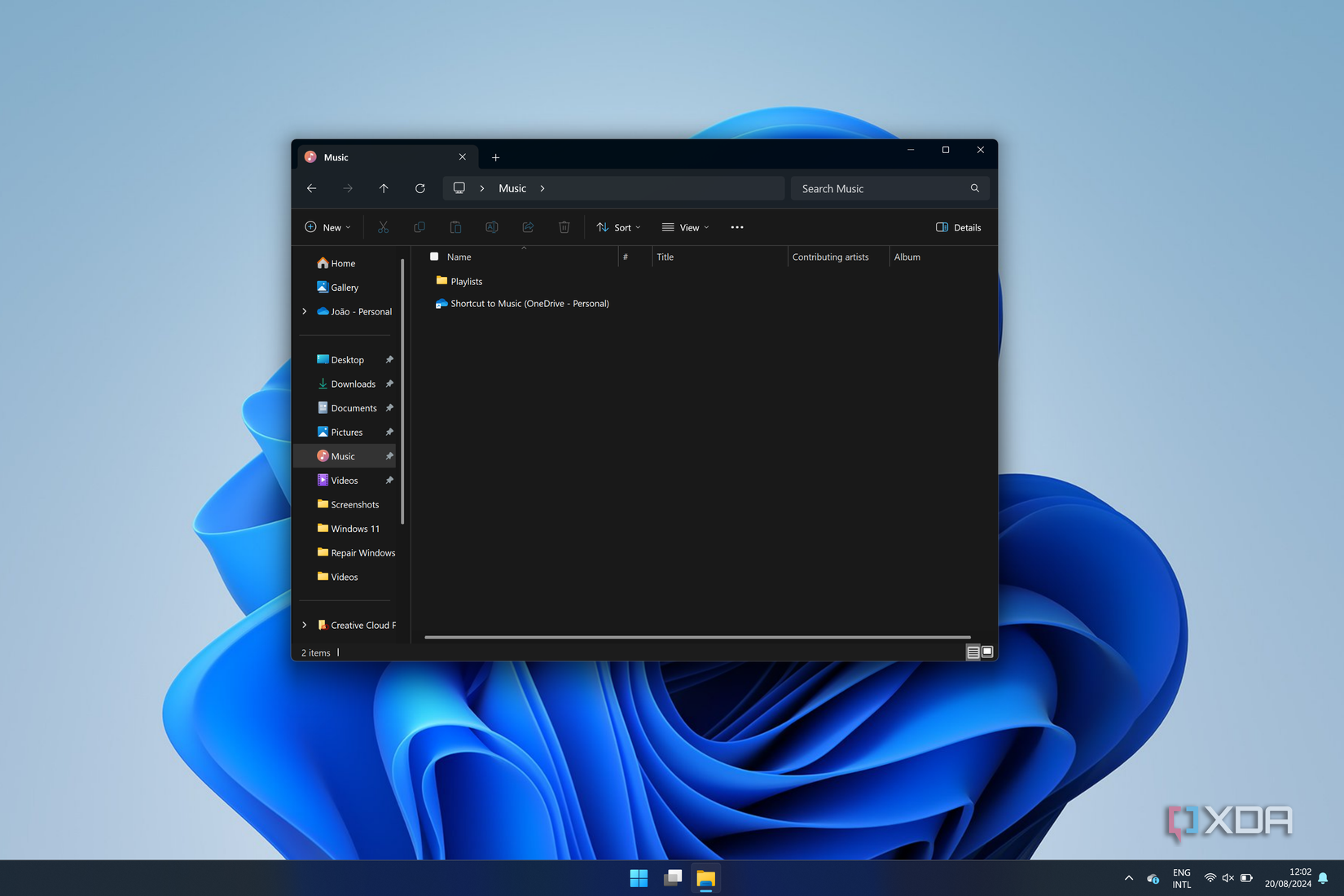Open the See more menu (three dots)
Image resolution: width=1344 pixels, height=896 pixels.
(x=736, y=227)
